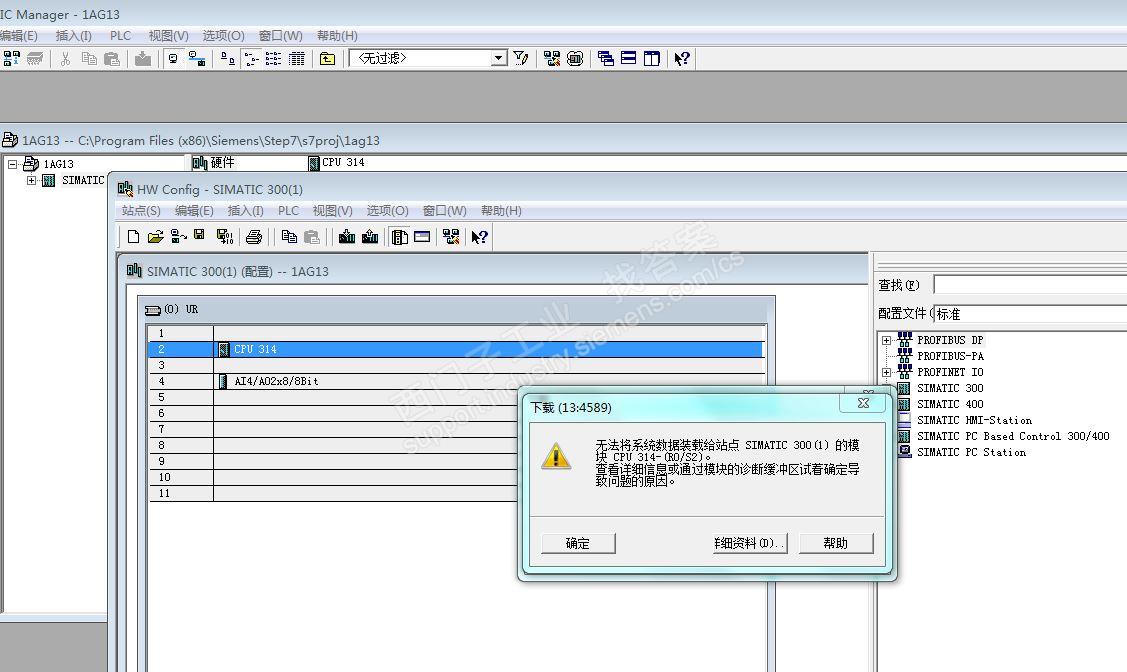Click the filter funnel icon in SIMATIC Manager

(521, 58)
